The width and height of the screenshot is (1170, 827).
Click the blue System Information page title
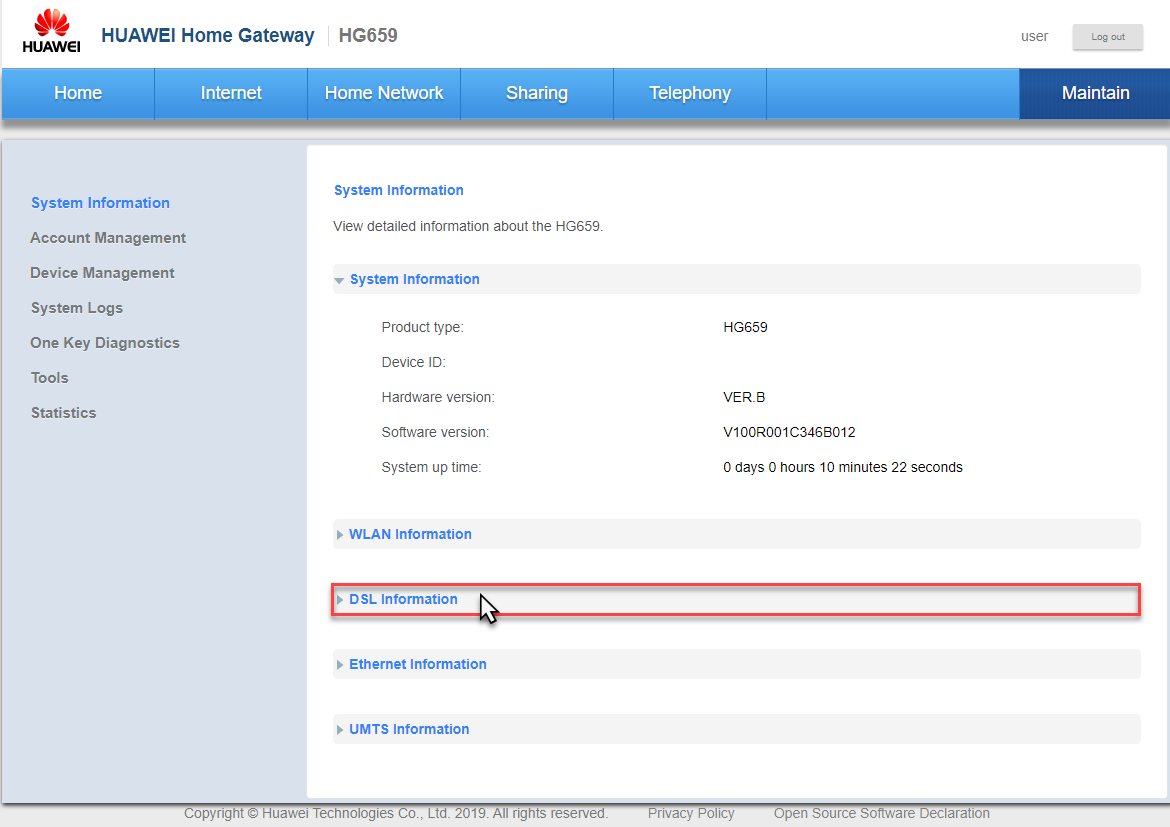(x=398, y=190)
